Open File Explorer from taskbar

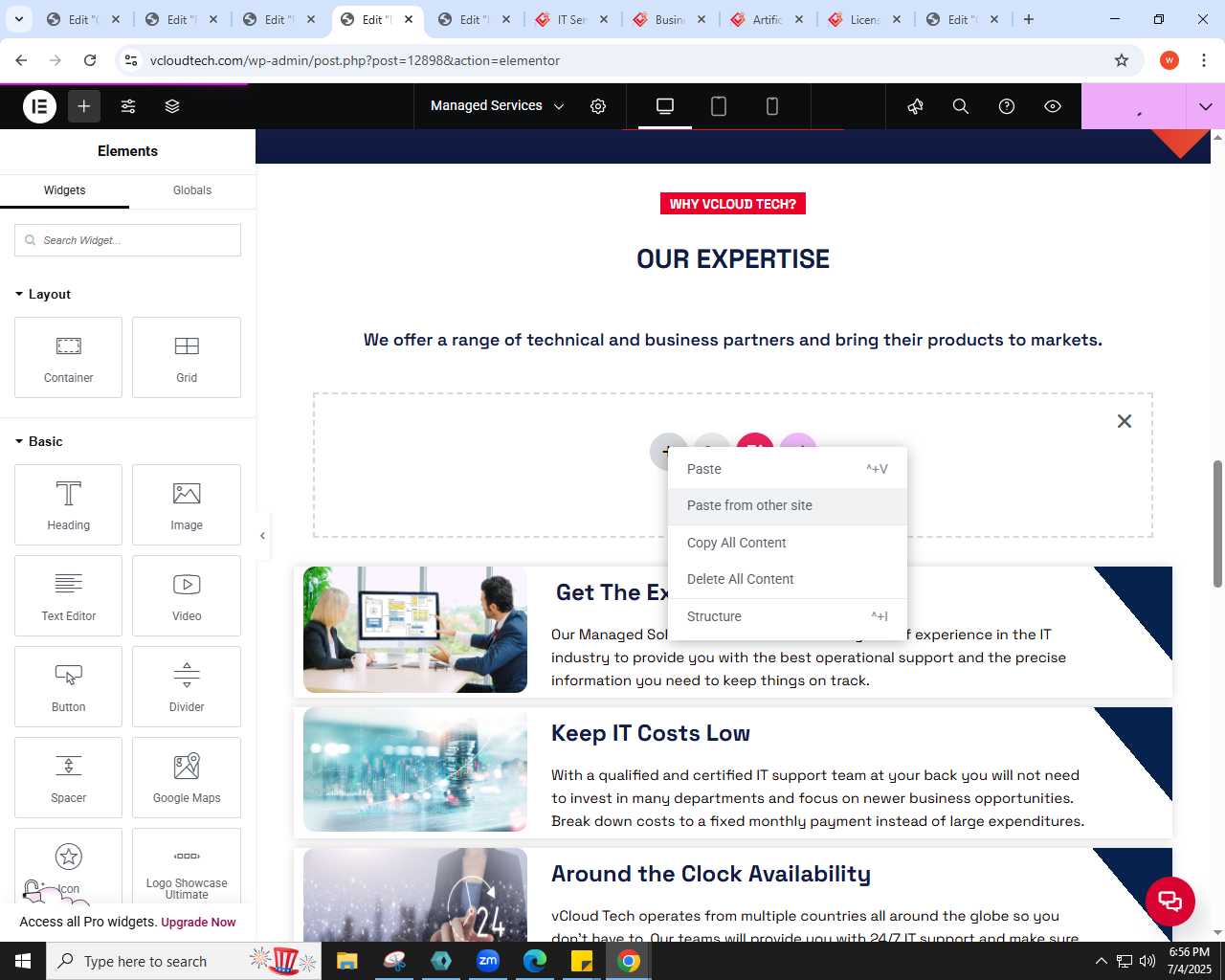click(x=346, y=961)
